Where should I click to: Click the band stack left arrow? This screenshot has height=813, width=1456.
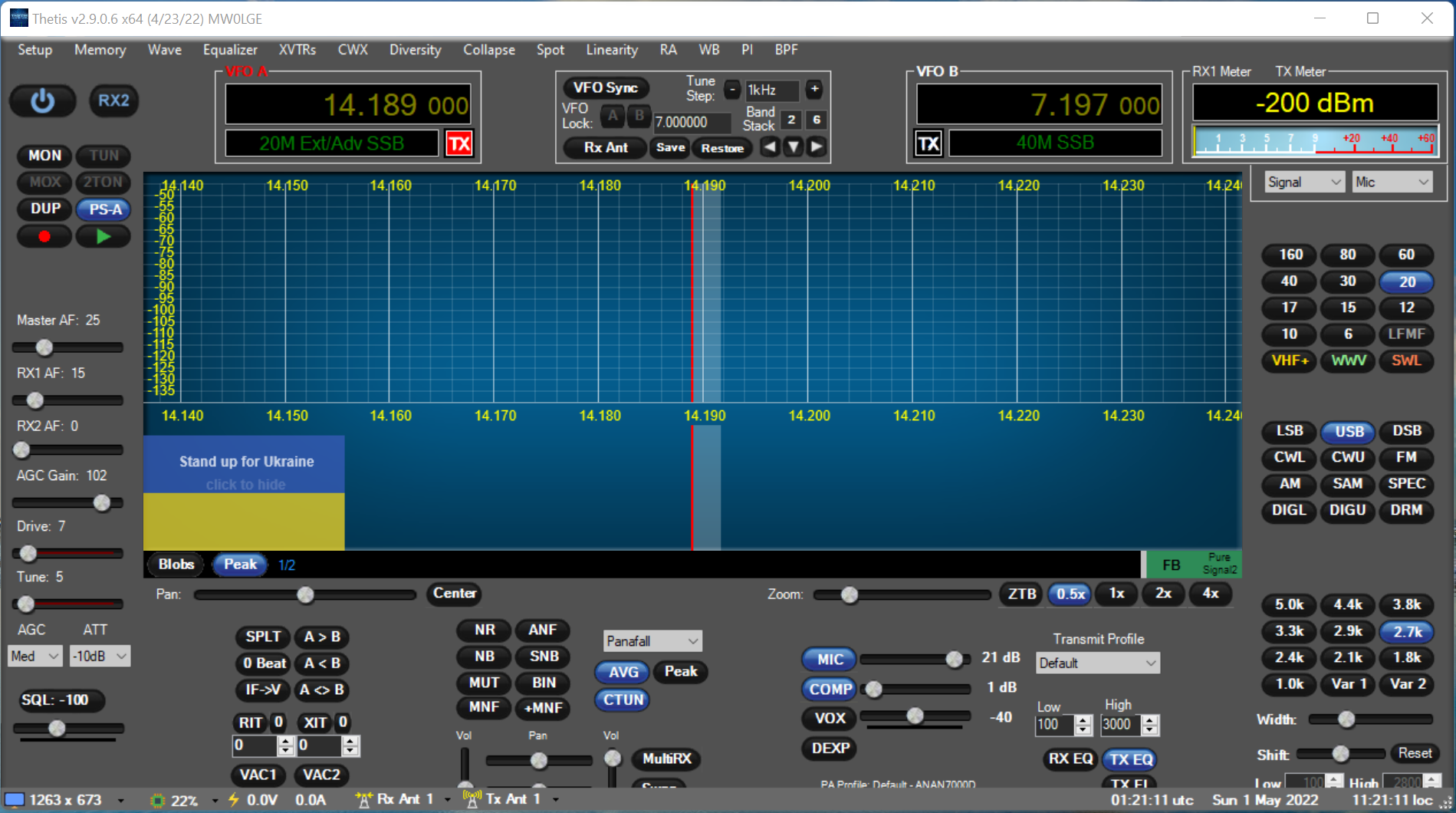coord(770,146)
